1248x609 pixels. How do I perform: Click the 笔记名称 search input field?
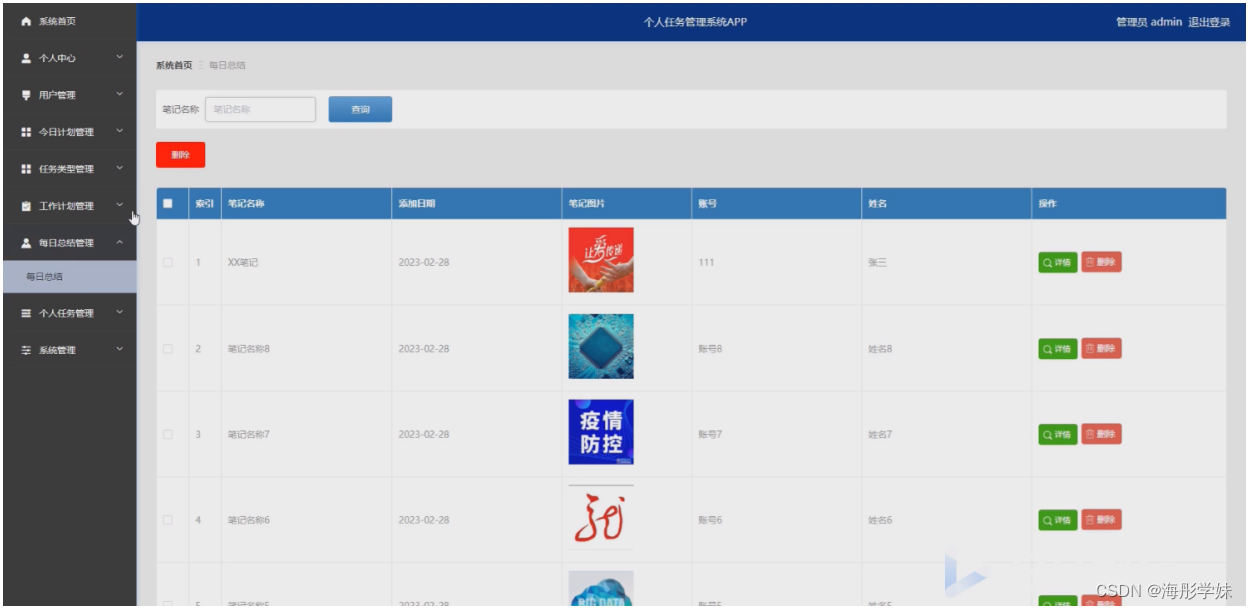pyautogui.click(x=260, y=109)
